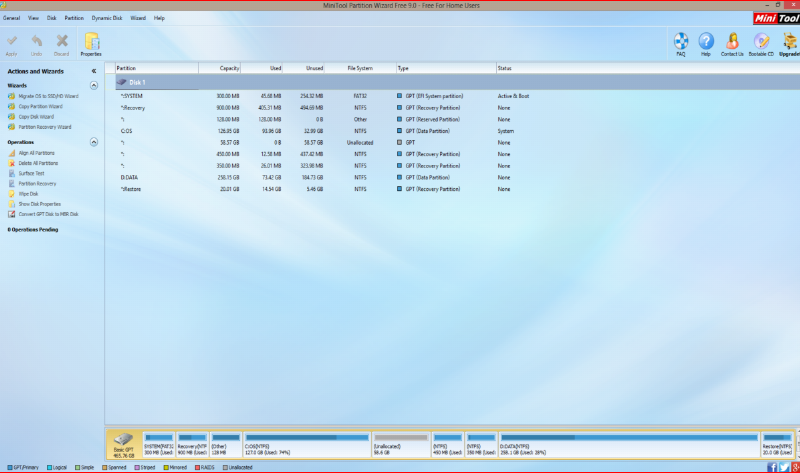800x473 pixels.
Task: Click the Discard X icon
Action: (x=61, y=42)
